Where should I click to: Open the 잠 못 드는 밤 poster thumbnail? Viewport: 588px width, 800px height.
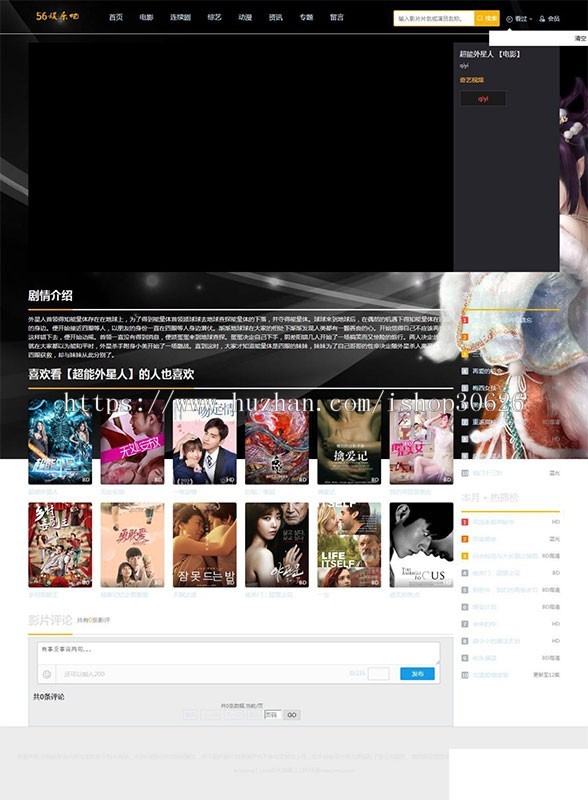pos(205,545)
